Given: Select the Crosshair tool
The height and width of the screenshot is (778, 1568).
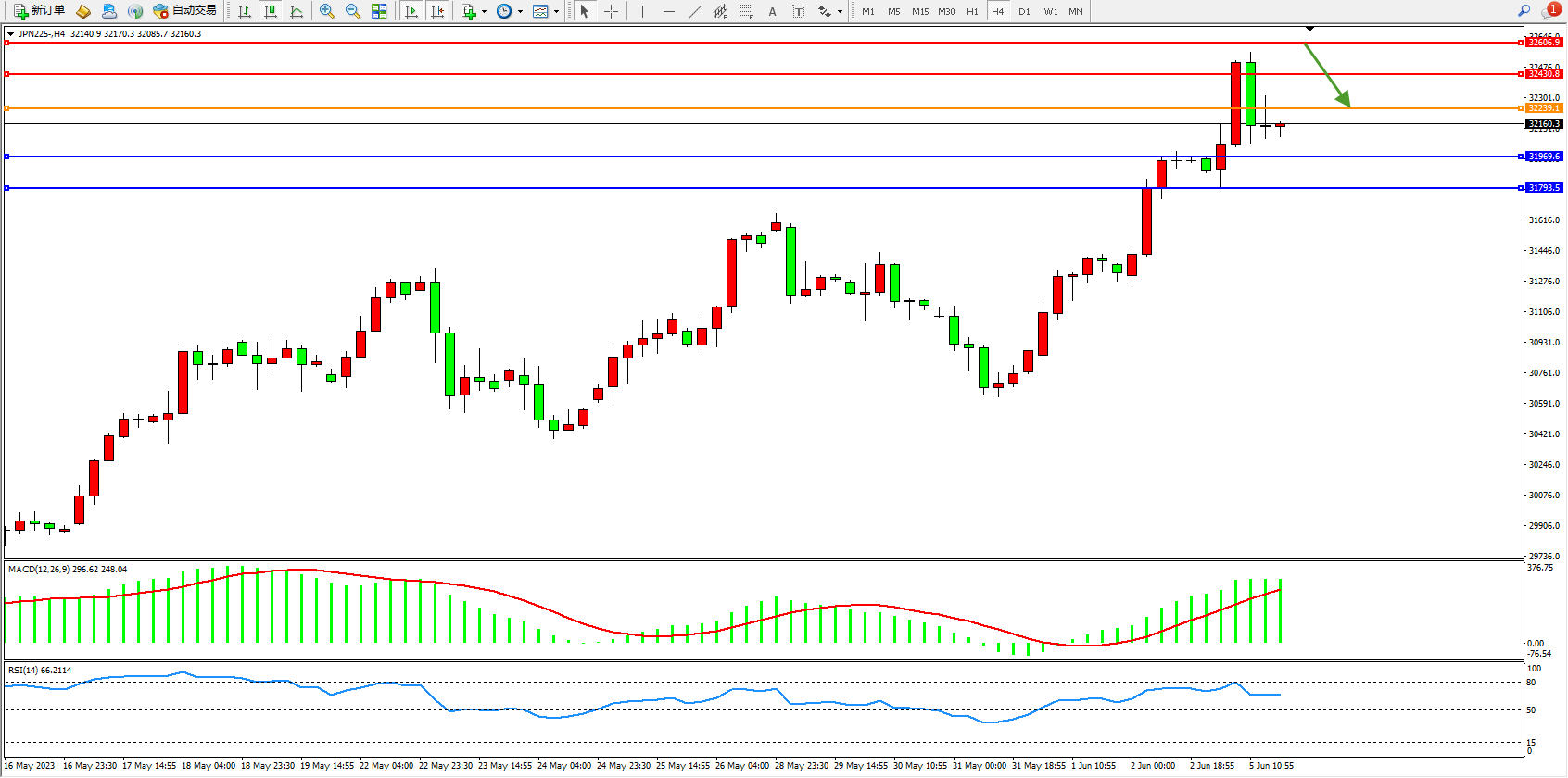Looking at the screenshot, I should pyautogui.click(x=612, y=11).
